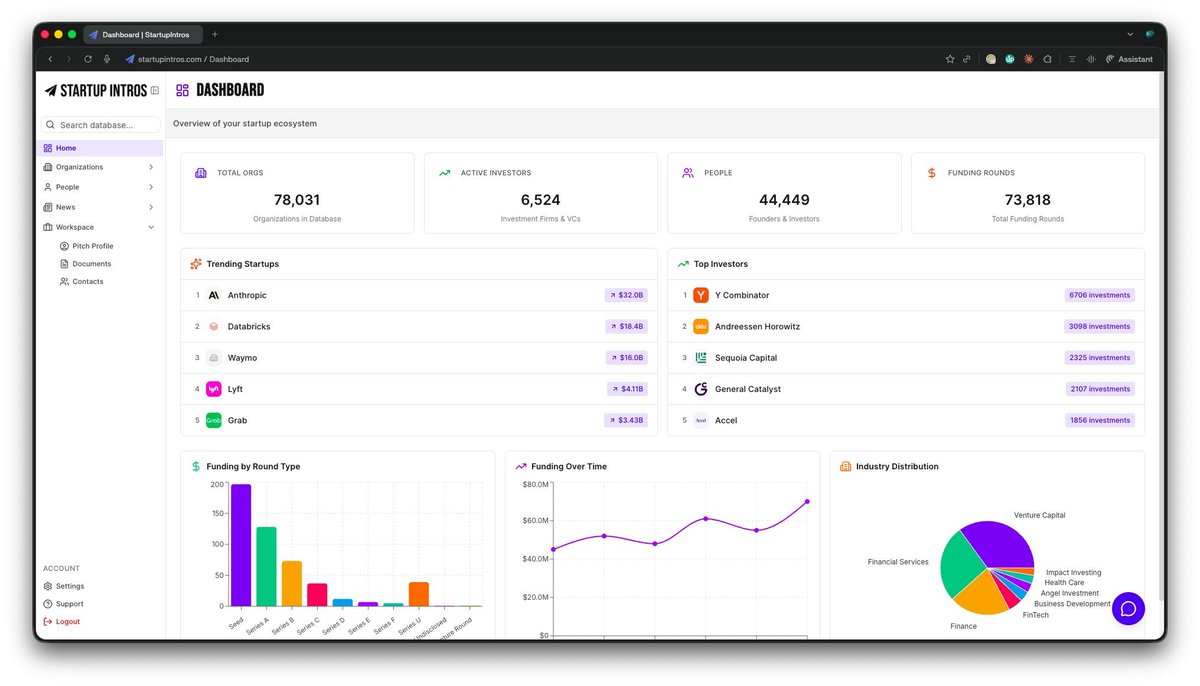Click the People card users icon
This screenshot has width=1200, height=686.
click(688, 173)
